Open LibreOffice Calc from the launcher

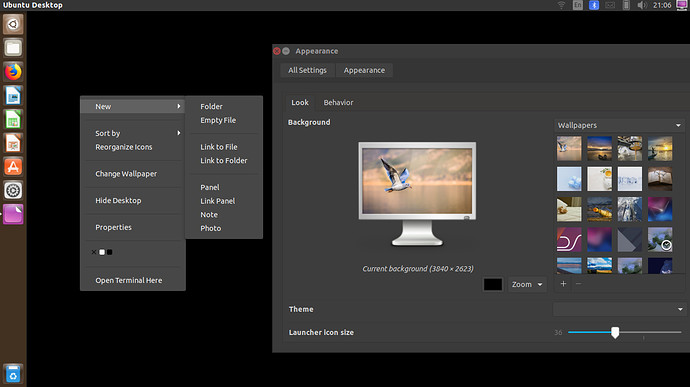[x=13, y=119]
